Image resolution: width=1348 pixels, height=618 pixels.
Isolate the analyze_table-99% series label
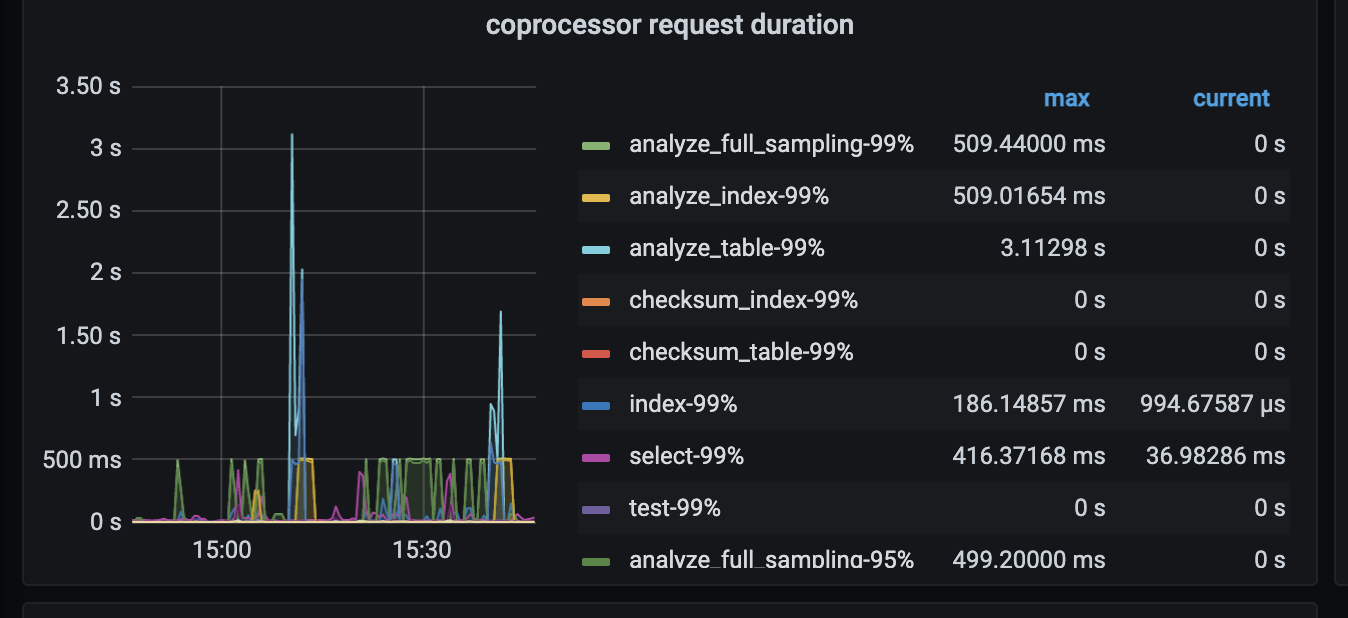point(726,248)
